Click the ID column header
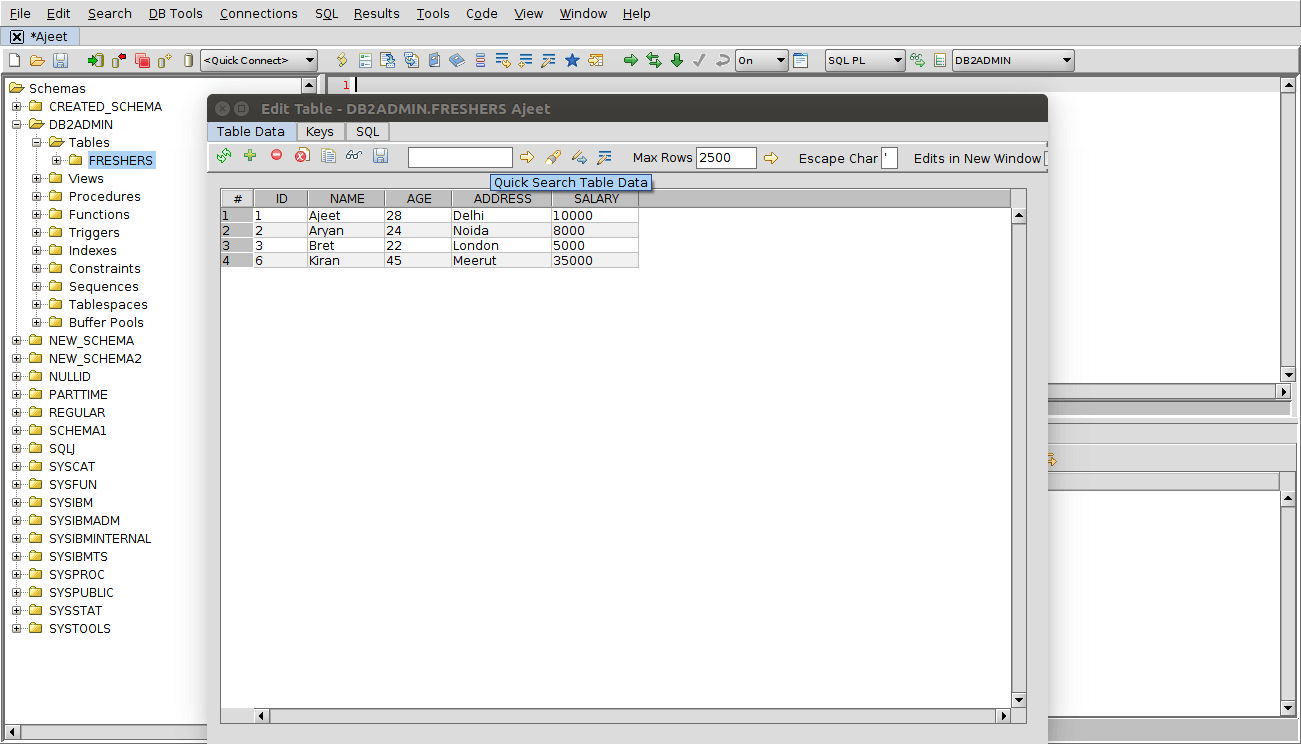Image resolution: width=1301 pixels, height=744 pixels. click(x=281, y=199)
